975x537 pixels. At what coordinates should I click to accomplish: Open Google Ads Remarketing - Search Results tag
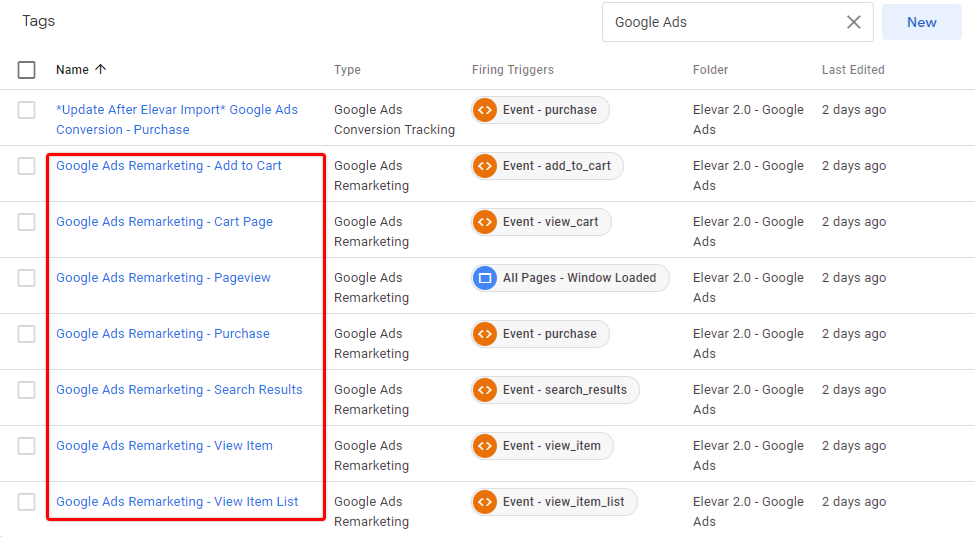[179, 390]
